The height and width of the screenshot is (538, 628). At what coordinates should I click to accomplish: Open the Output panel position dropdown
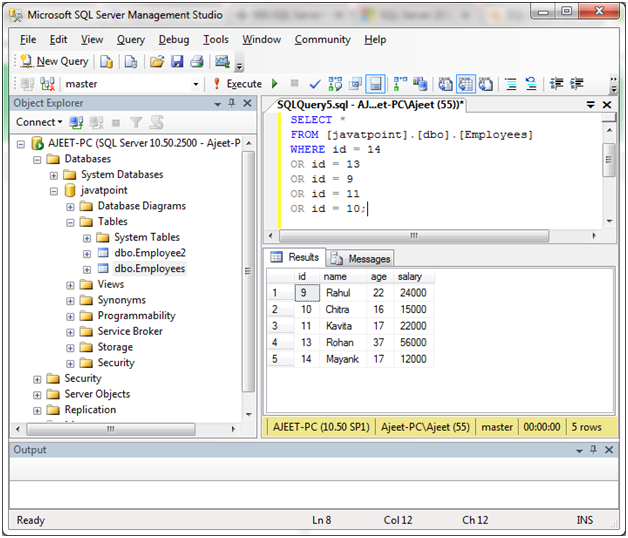point(579,451)
